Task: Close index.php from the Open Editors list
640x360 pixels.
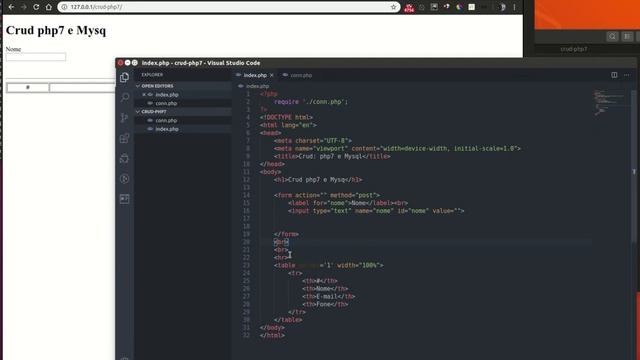Action: [144, 95]
